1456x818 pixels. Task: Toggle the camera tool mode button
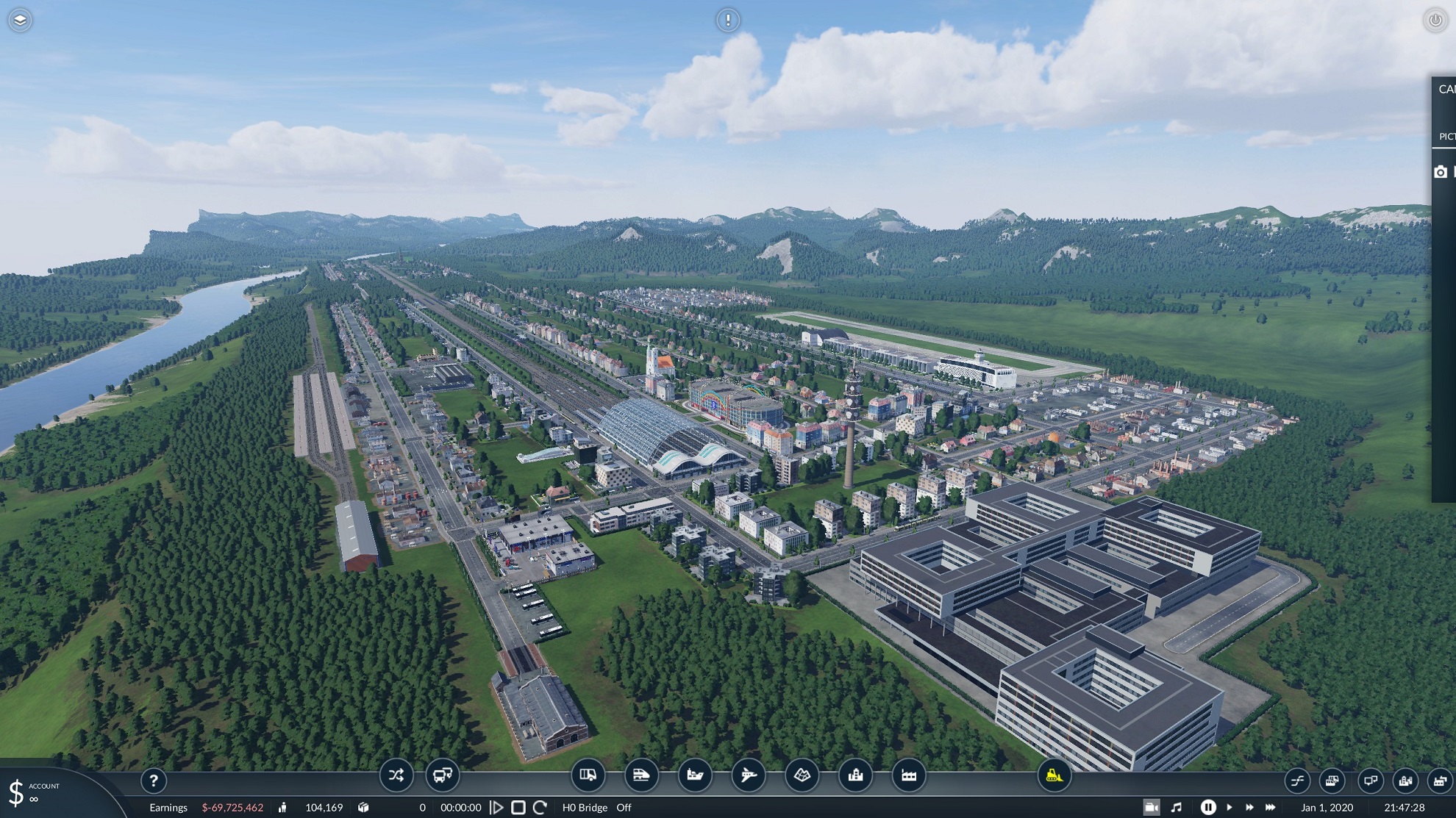tap(1152, 807)
